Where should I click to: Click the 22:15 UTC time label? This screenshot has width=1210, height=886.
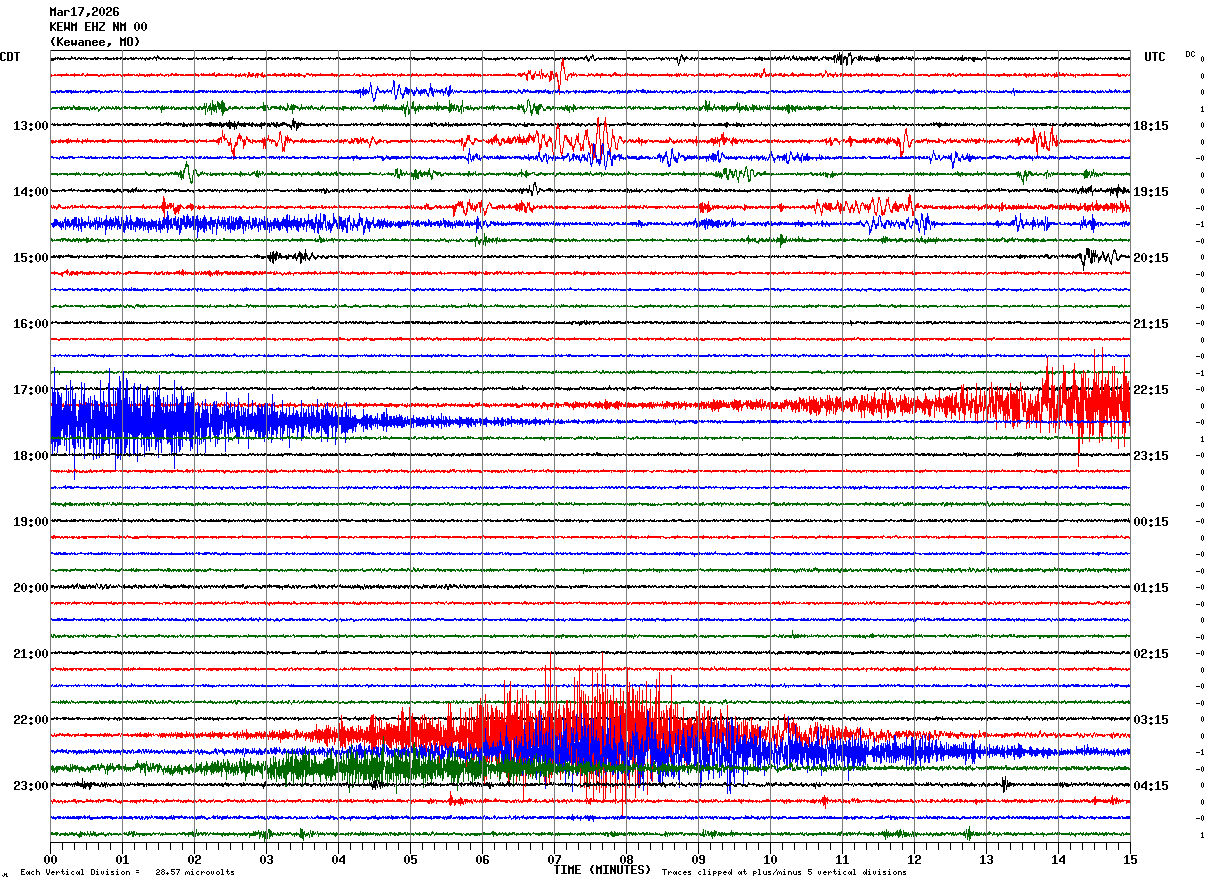click(1151, 389)
